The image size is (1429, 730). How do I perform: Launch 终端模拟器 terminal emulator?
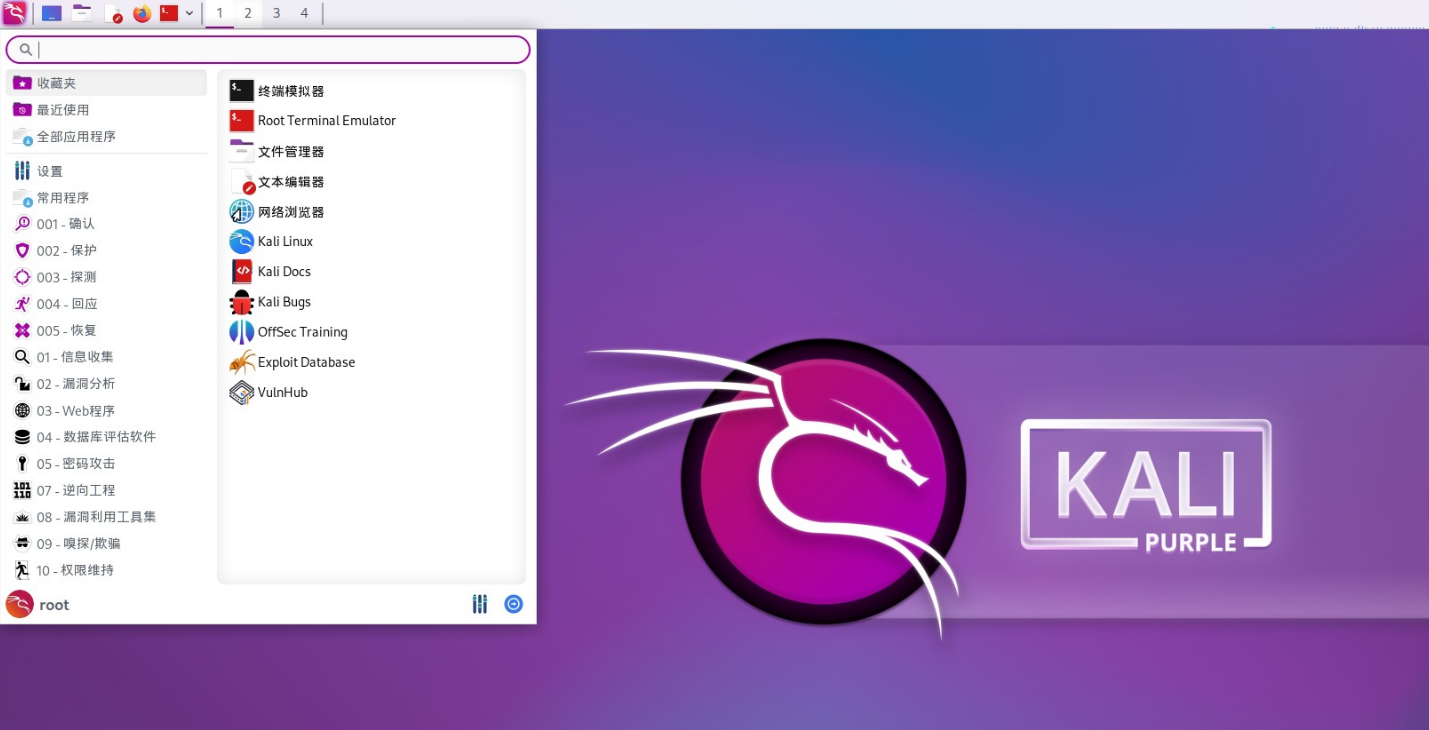point(372,91)
